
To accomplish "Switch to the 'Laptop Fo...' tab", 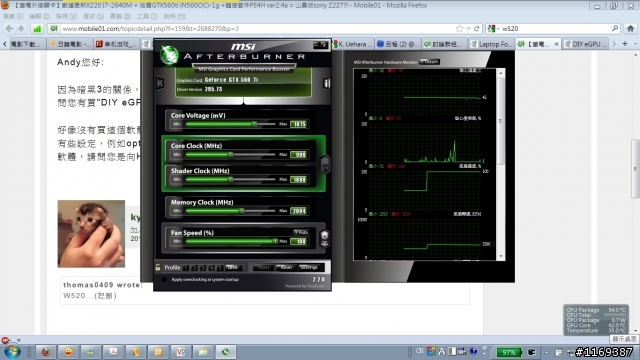I will point(491,44).
